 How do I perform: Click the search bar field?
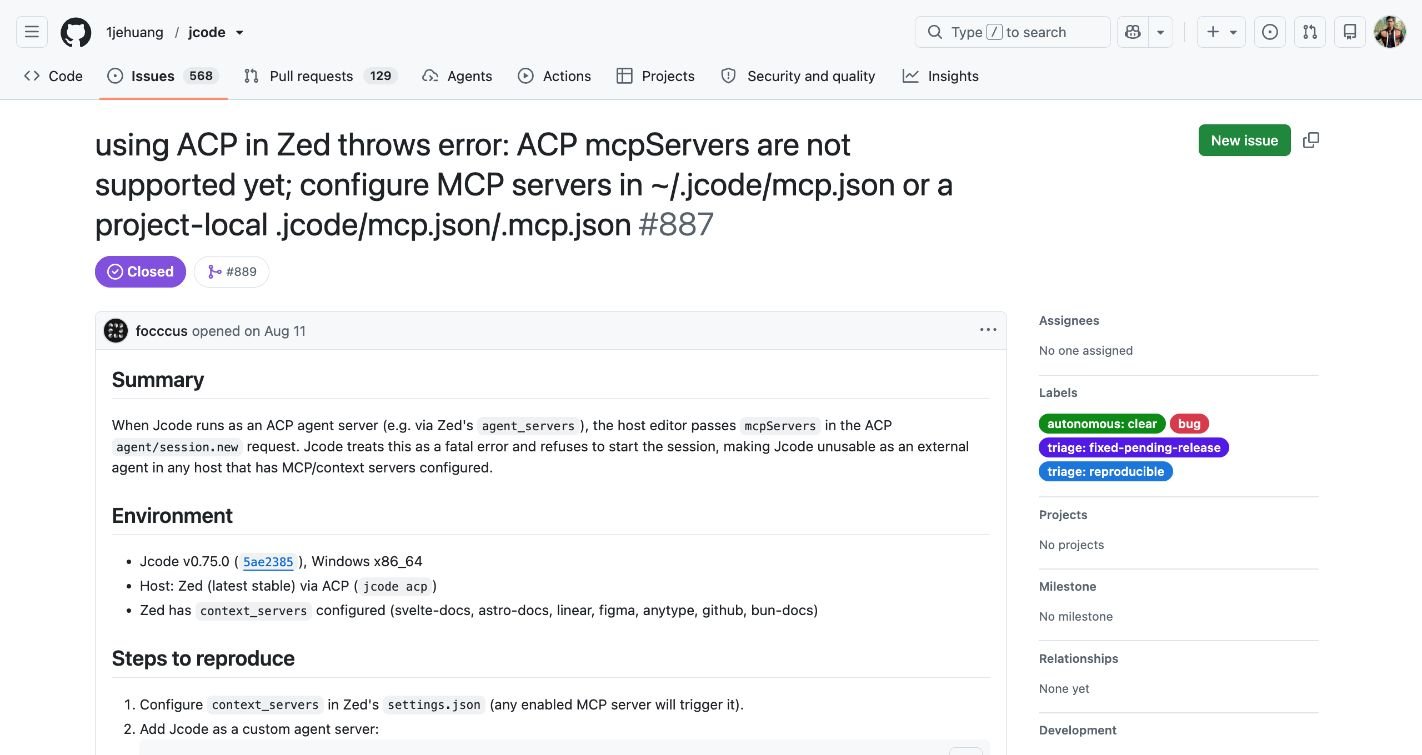coord(1012,32)
